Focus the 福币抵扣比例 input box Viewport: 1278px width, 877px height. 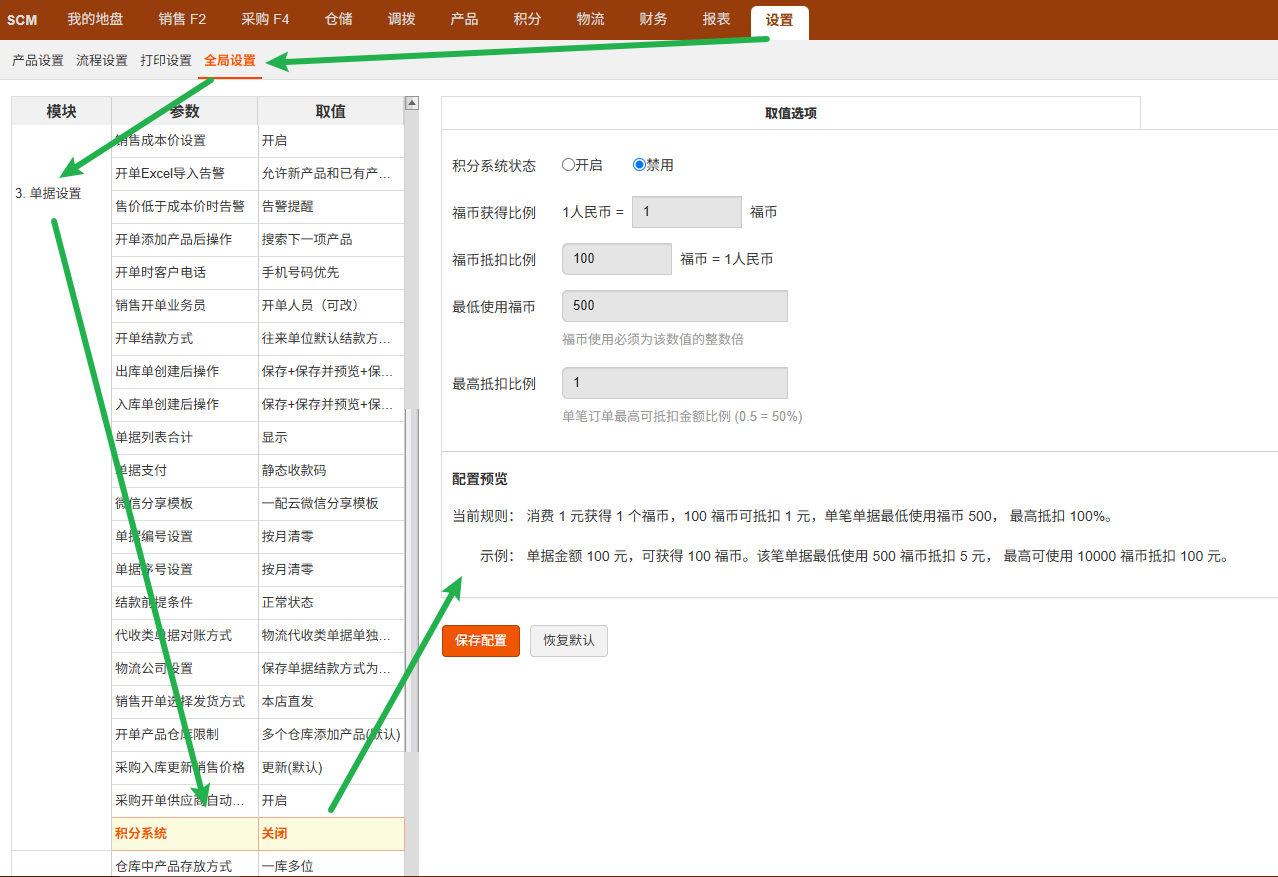(x=617, y=259)
